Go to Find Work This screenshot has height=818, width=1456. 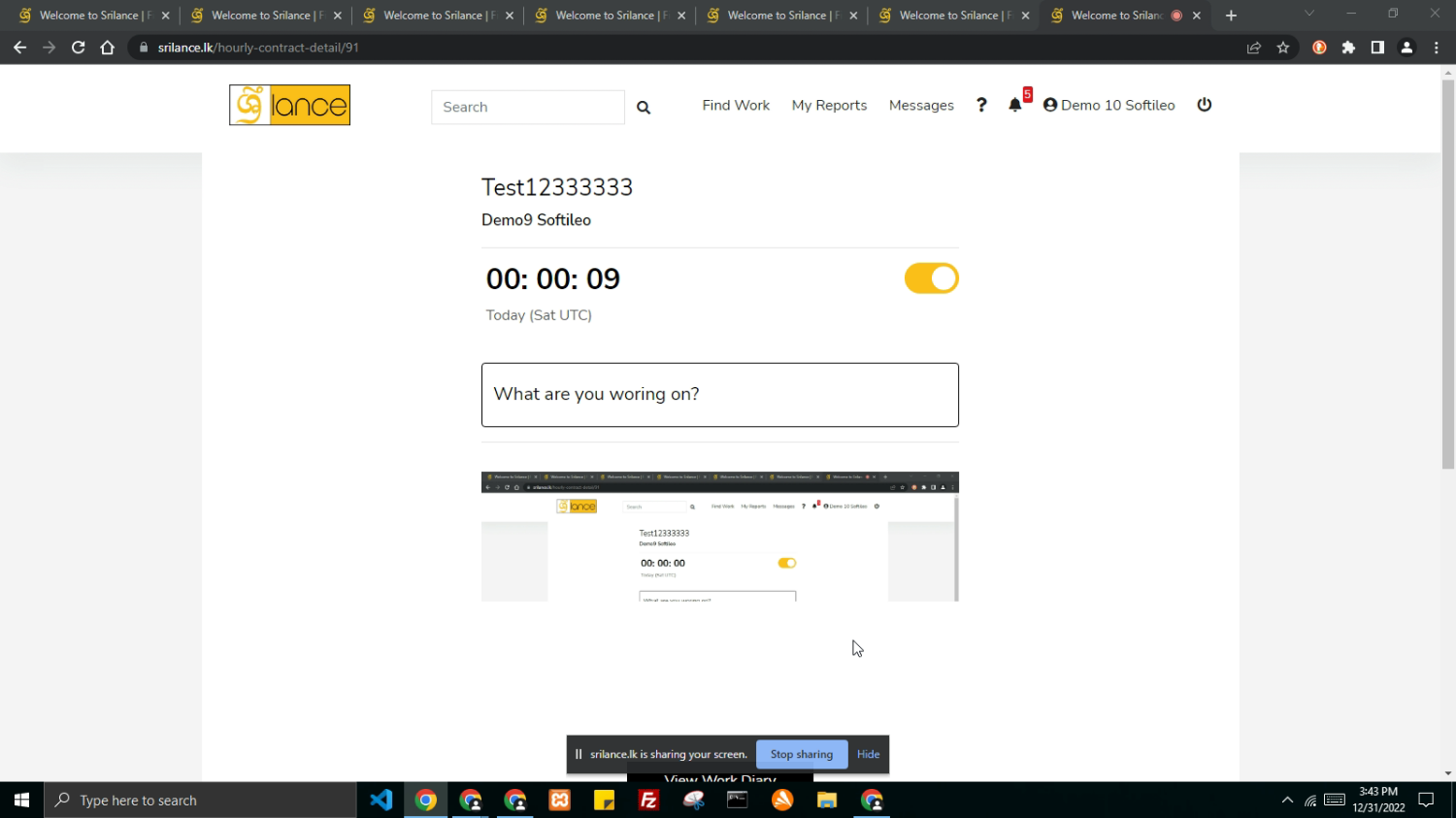736,105
